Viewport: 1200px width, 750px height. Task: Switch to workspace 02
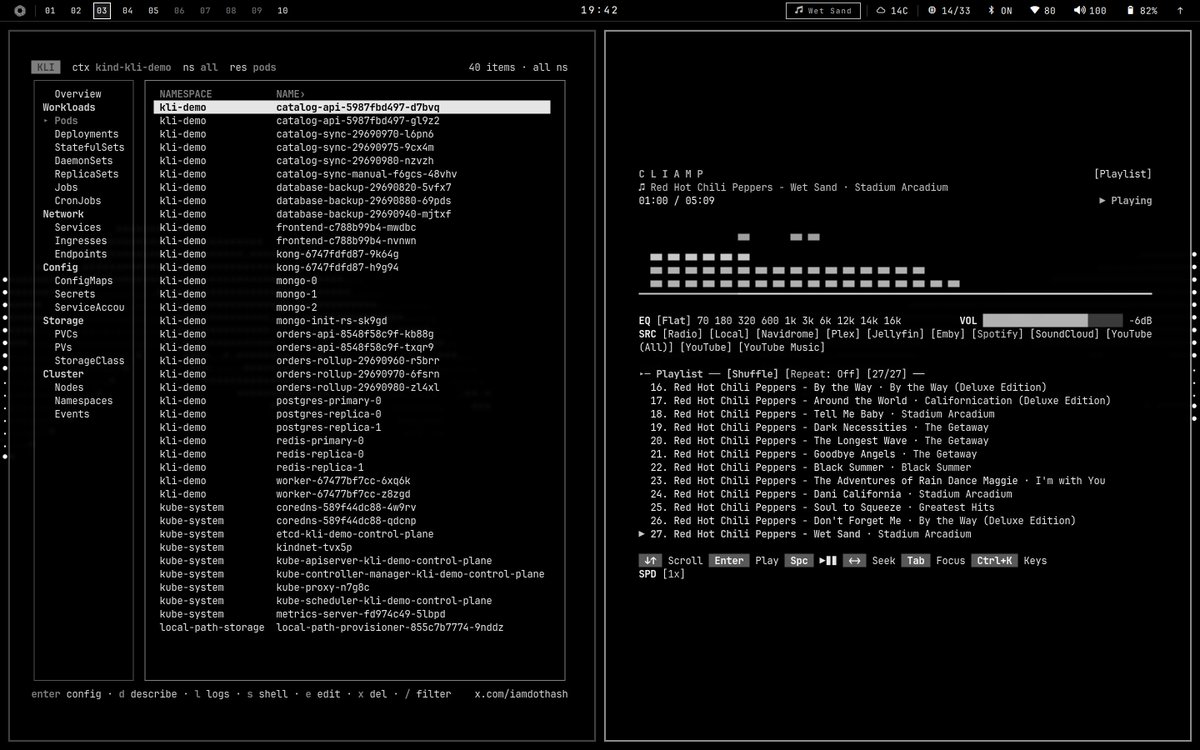point(76,10)
